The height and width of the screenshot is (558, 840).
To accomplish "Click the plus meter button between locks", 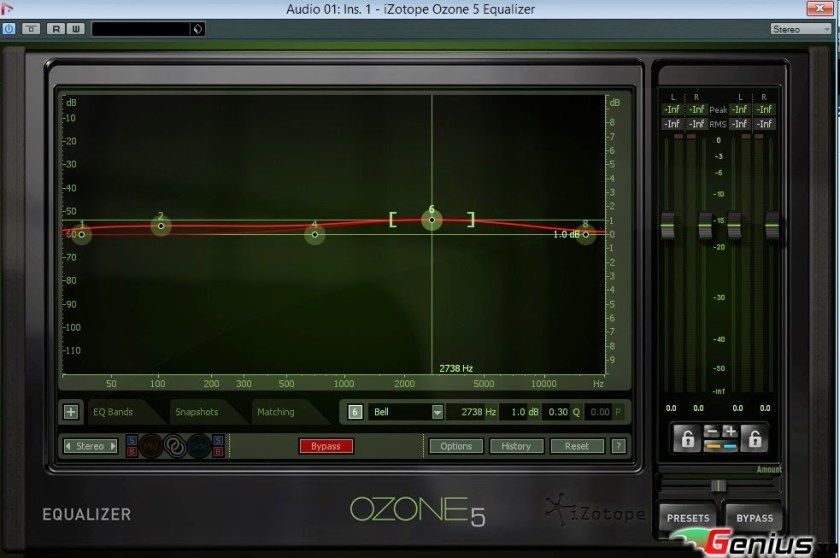I will point(730,432).
